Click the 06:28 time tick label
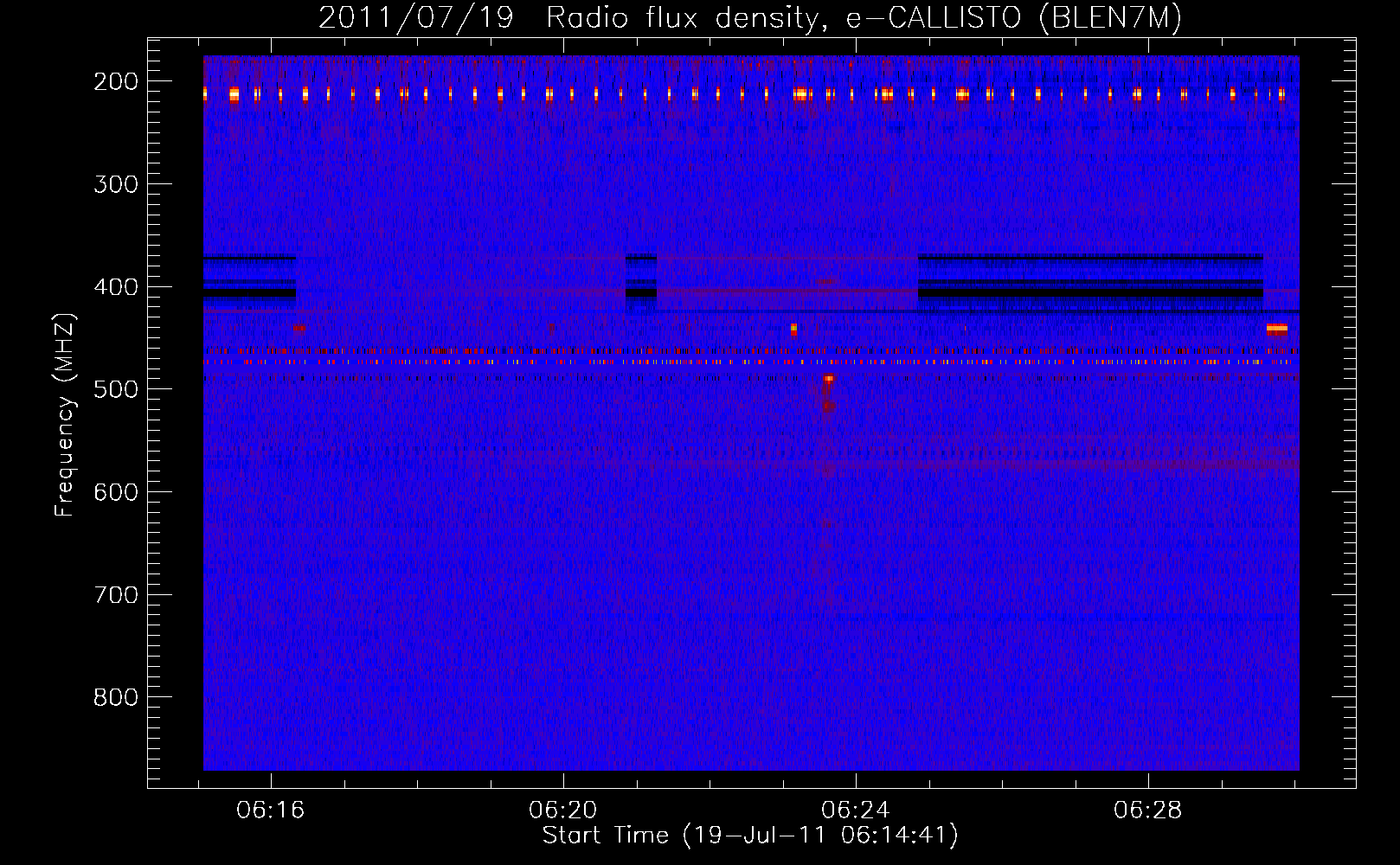 pos(1148,811)
